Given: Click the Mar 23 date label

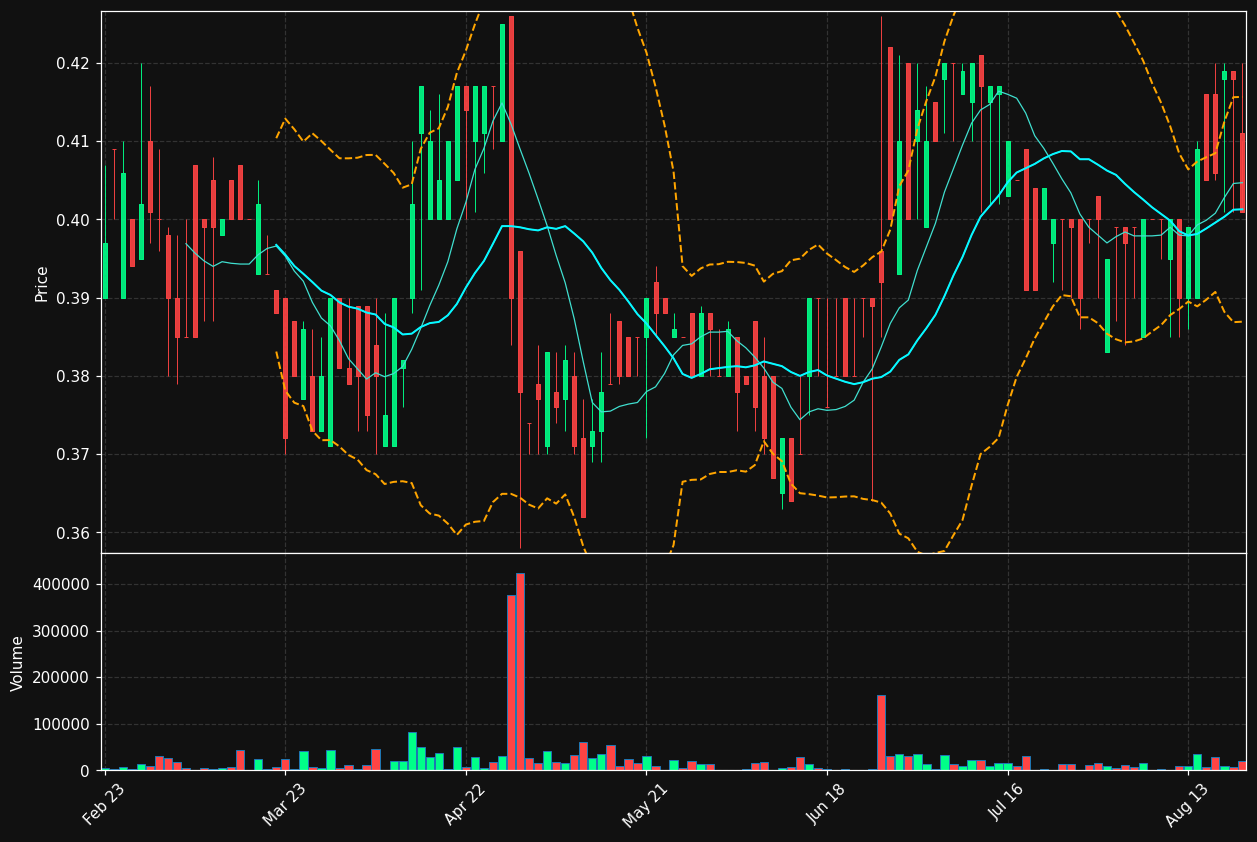Looking at the screenshot, I should point(284,804).
